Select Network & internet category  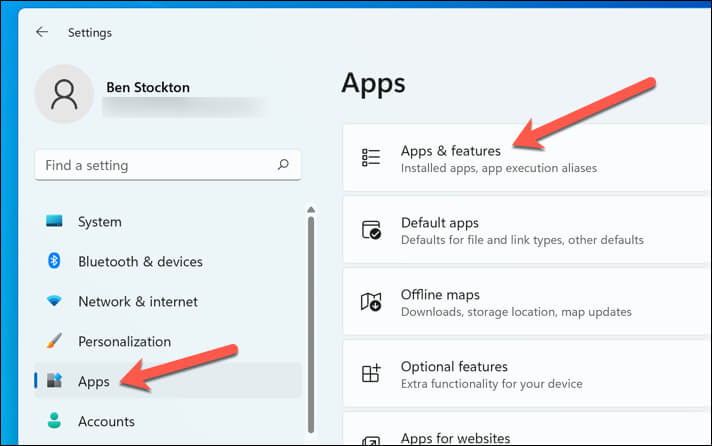click(x=138, y=302)
